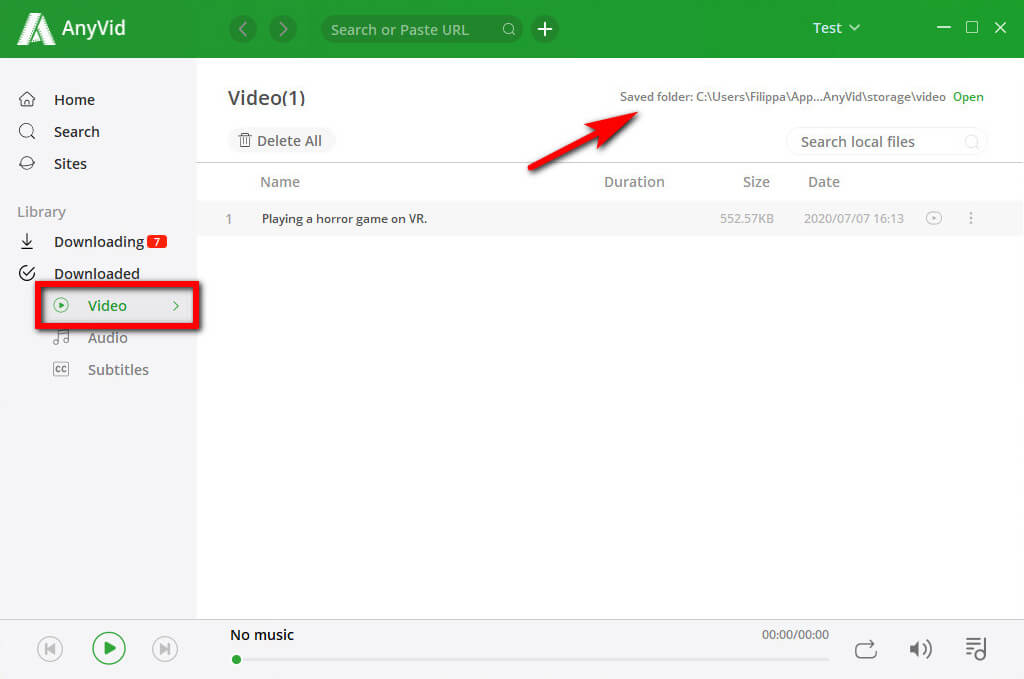Screen dimensions: 1024x679
Task: Open the playlist queue icon
Action: pos(976,649)
